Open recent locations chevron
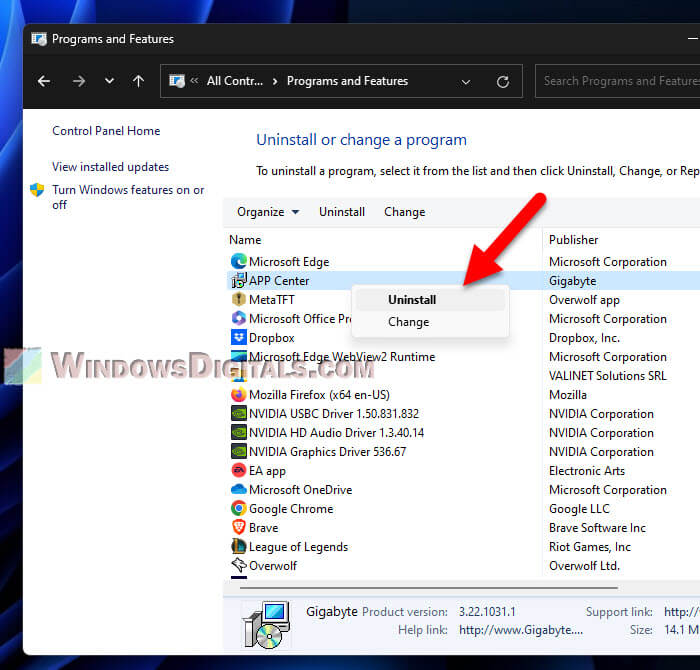This screenshot has width=700, height=670. click(109, 81)
